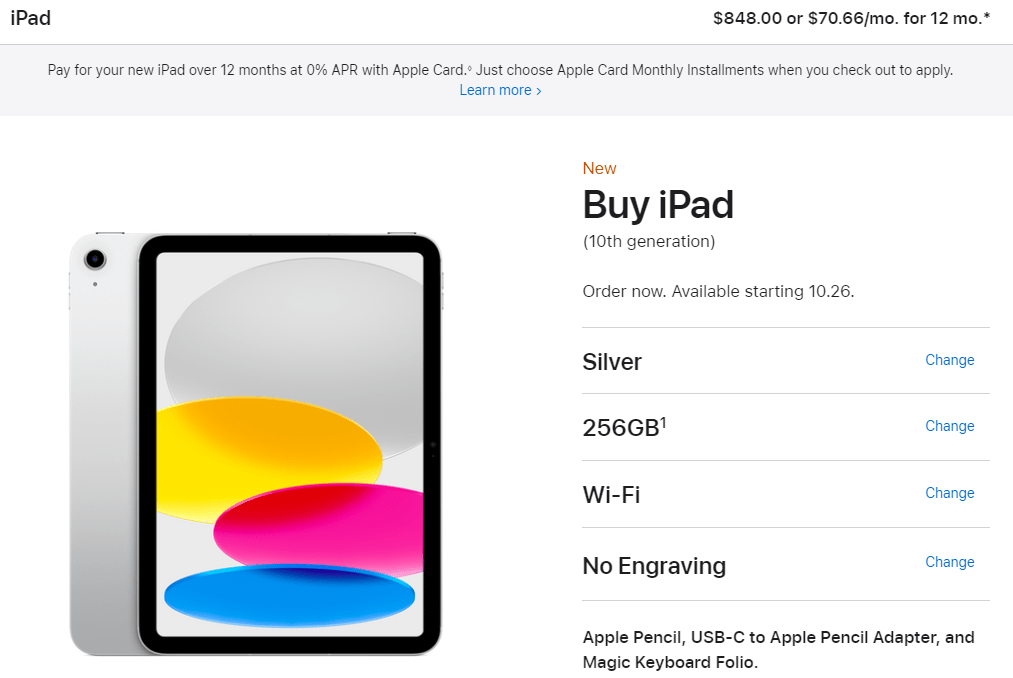Click the footnote superscript 1 after 256GB
The image size is (1013, 678).
tap(663, 419)
